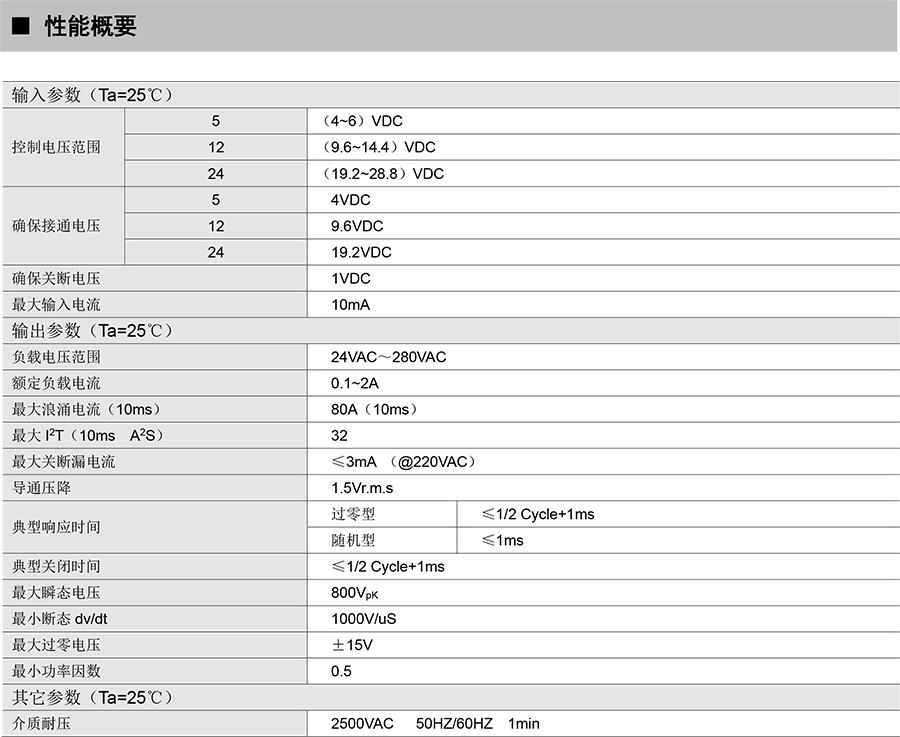Click the 过零型 response type cell

(x=353, y=514)
